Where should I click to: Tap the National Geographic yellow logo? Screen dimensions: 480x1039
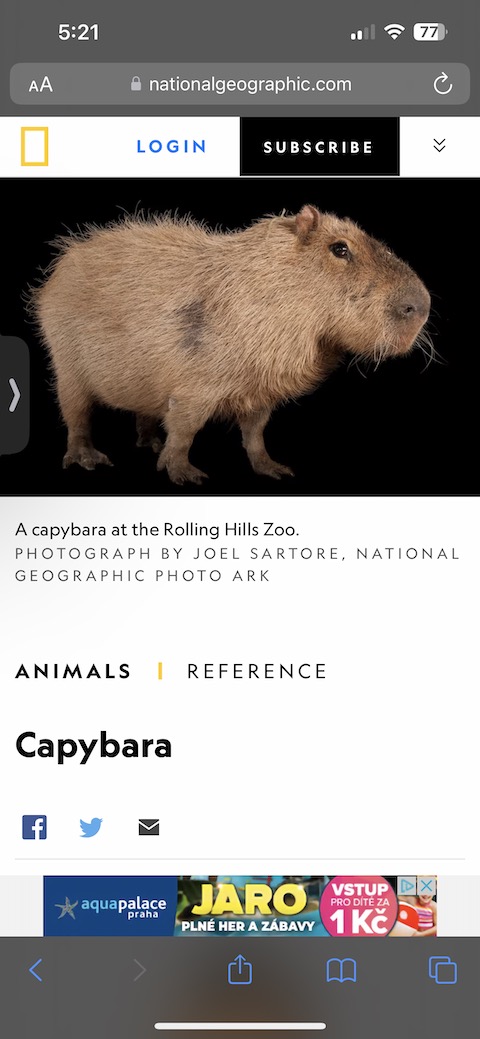pos(34,146)
